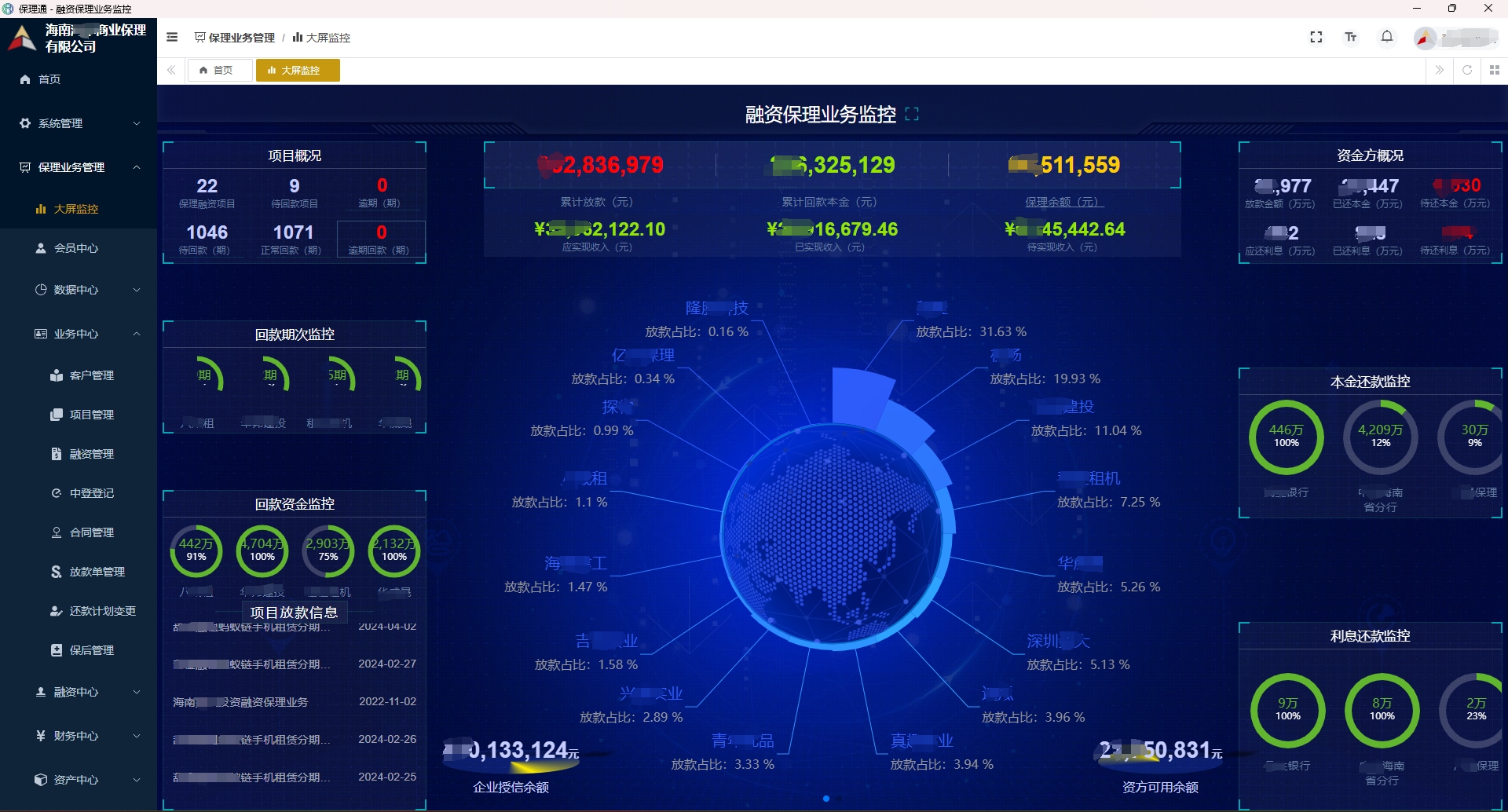
Task: Click the 保理余额 (元) underlined link
Action: coord(1063,202)
